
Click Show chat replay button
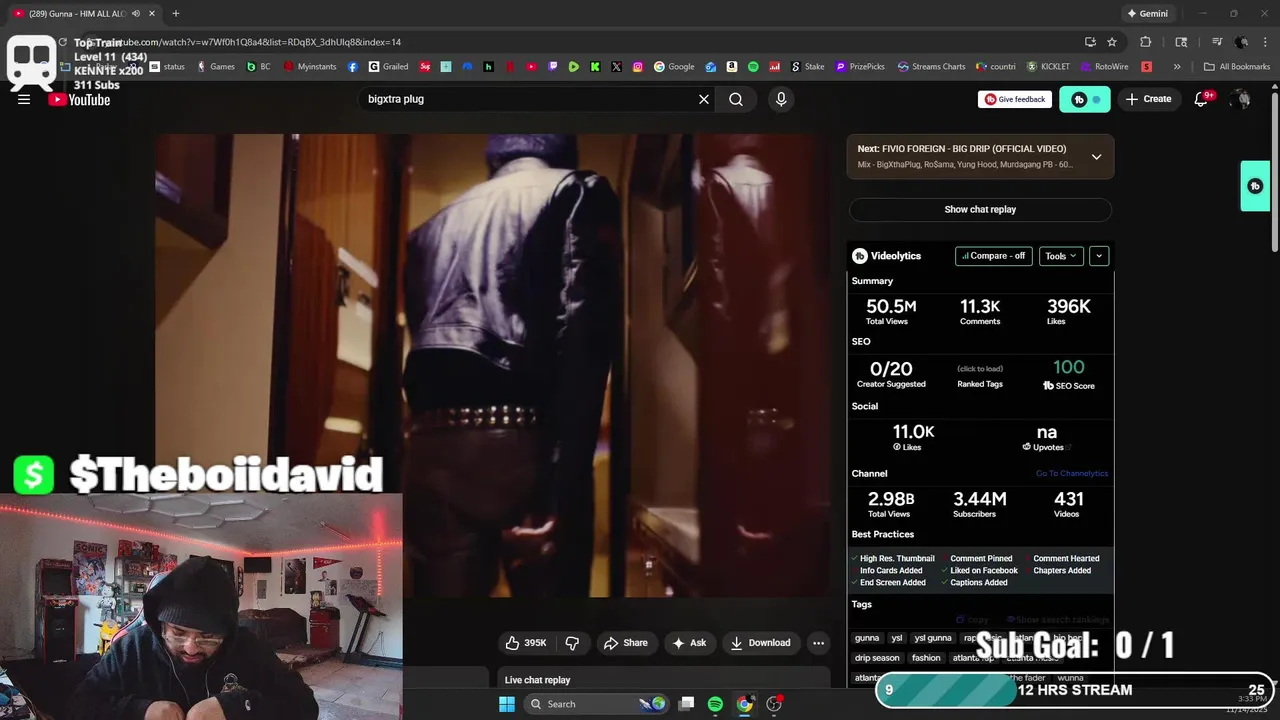pos(980,209)
